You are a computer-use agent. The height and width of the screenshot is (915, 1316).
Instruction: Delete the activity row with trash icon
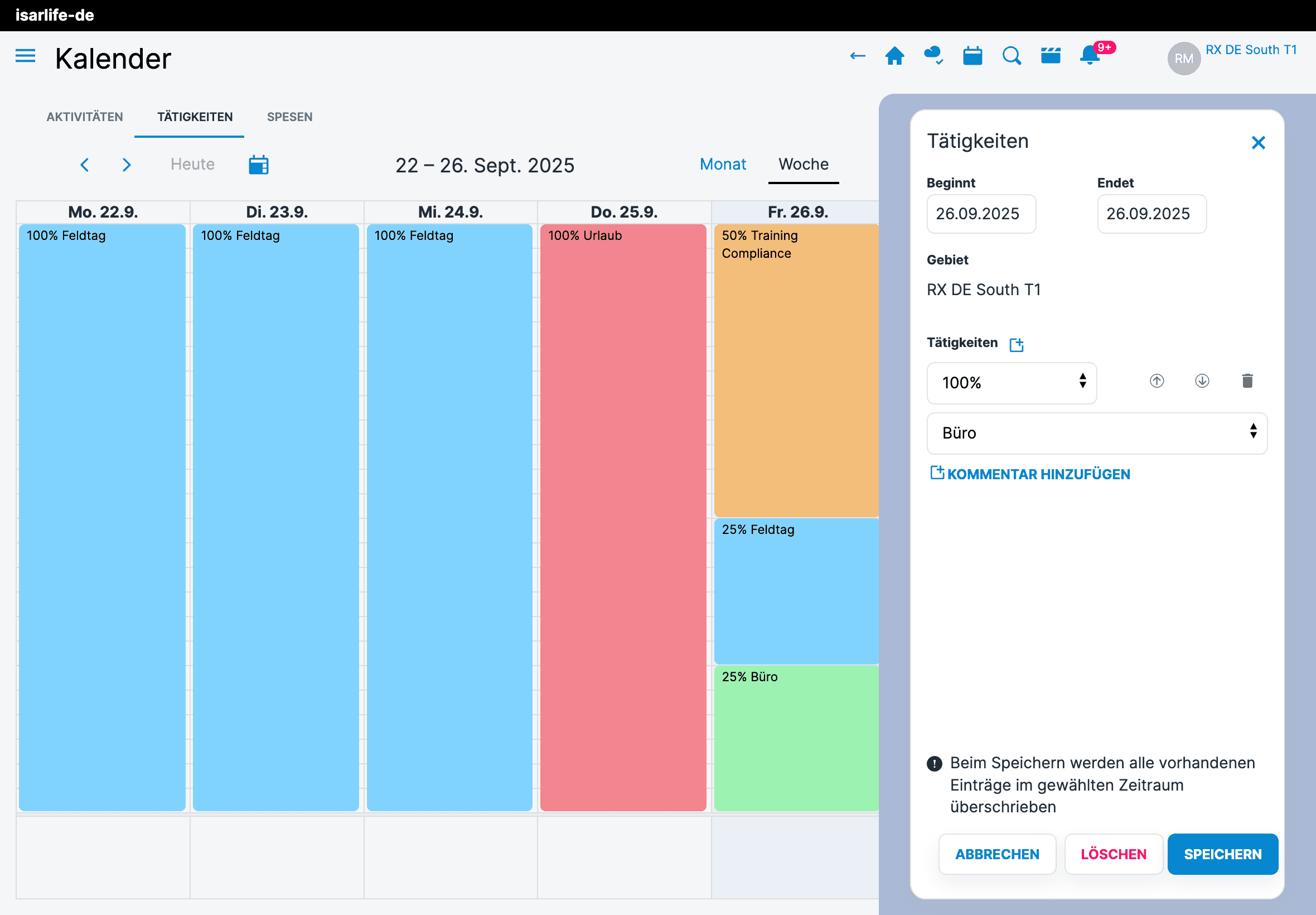pos(1247,381)
